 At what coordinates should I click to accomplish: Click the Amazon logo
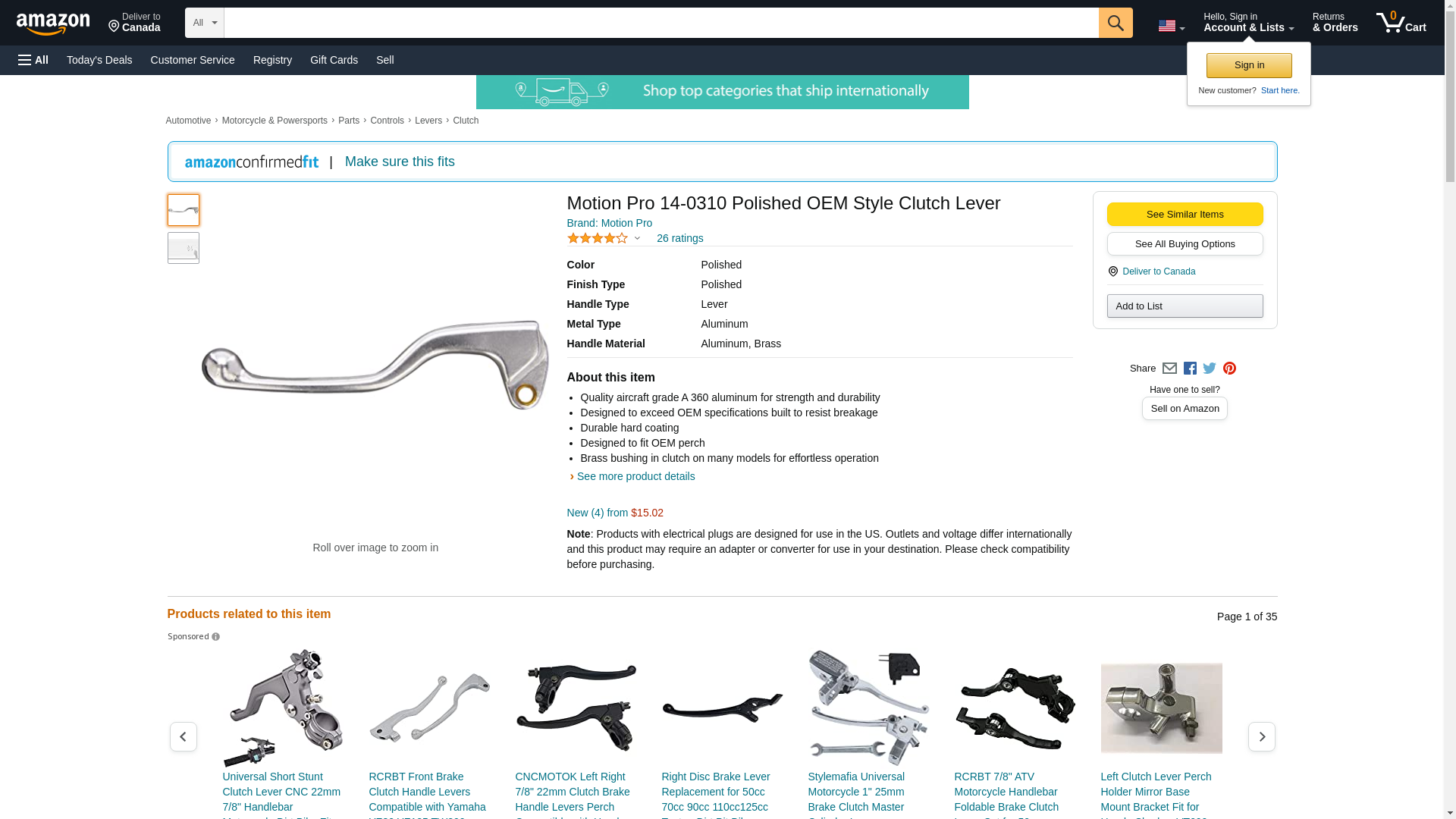pos(53,24)
